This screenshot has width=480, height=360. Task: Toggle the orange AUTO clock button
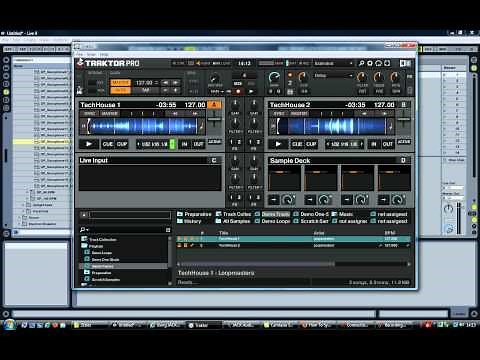click(120, 90)
